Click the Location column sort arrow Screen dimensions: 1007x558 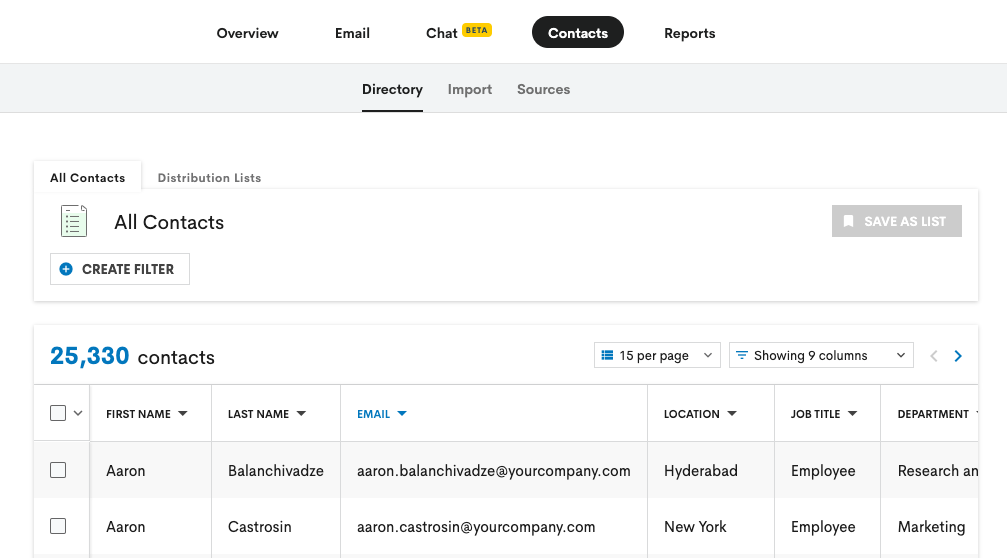coord(732,414)
